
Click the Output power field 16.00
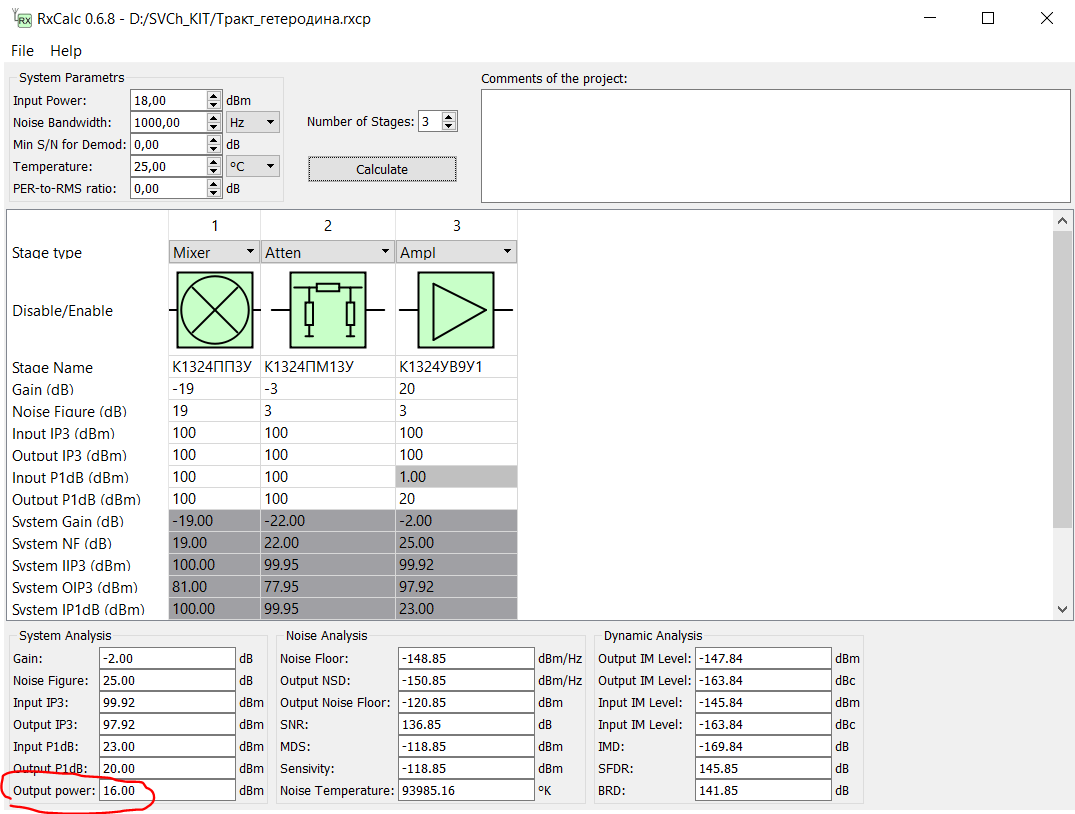pyautogui.click(x=167, y=791)
